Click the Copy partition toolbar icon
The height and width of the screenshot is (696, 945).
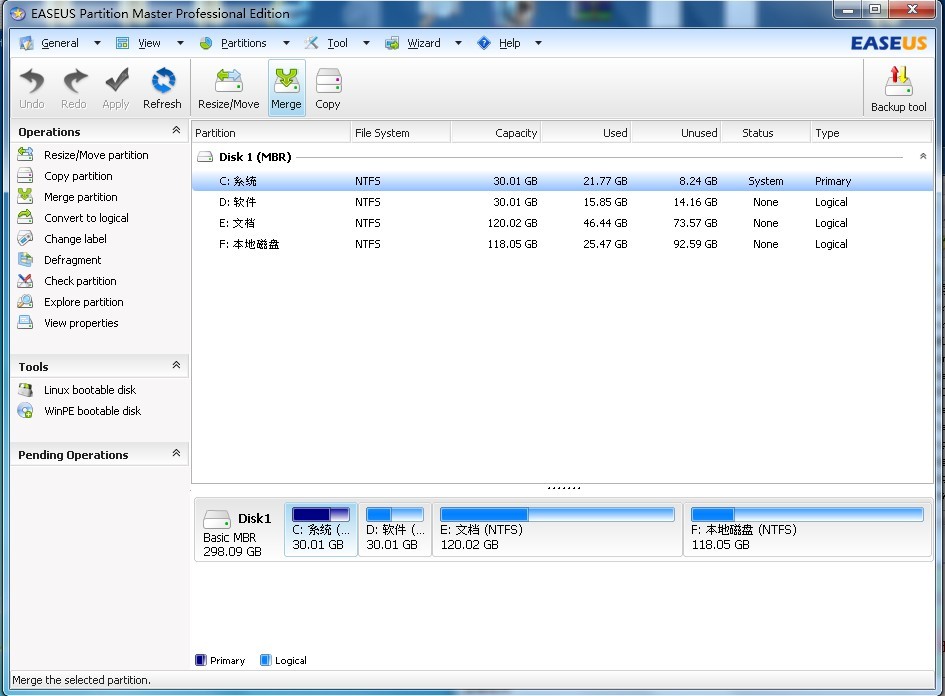328,88
